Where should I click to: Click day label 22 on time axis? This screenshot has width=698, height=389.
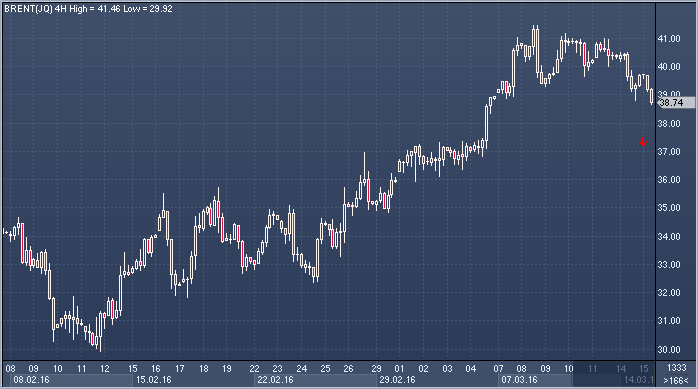pyautogui.click(x=254, y=369)
